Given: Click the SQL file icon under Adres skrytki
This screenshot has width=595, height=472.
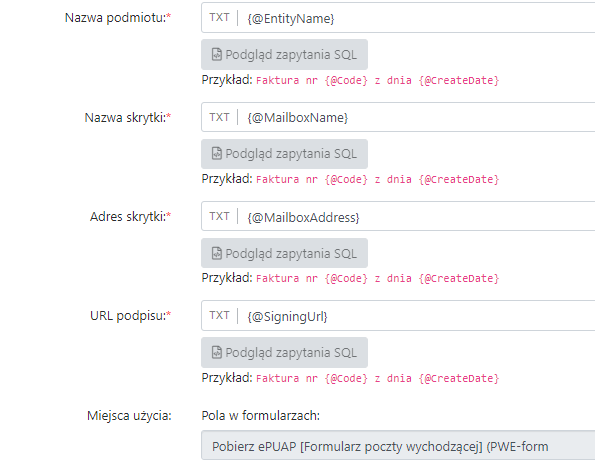Looking at the screenshot, I should pyautogui.click(x=217, y=253).
